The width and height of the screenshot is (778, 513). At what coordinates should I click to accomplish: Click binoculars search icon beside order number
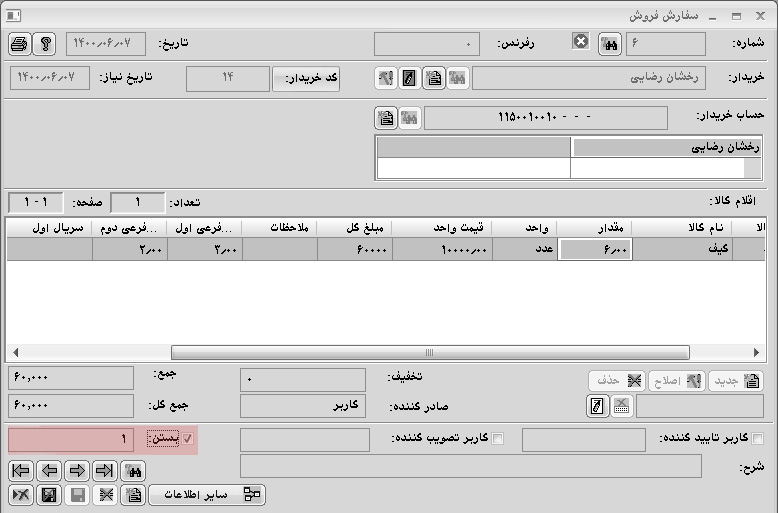click(608, 44)
